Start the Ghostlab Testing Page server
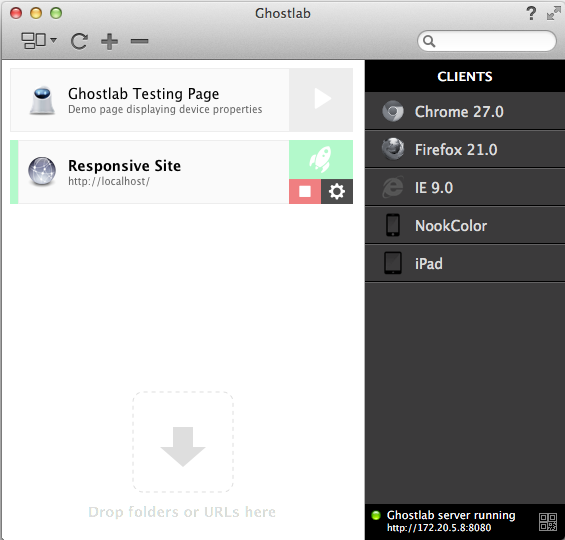565x540 pixels. pyautogui.click(x=321, y=100)
